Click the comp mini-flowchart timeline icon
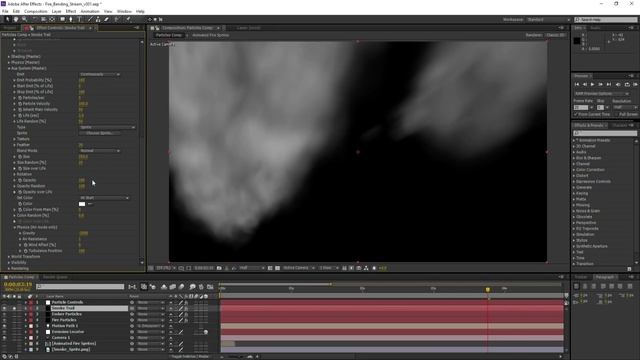640x360 pixels. click(132, 287)
